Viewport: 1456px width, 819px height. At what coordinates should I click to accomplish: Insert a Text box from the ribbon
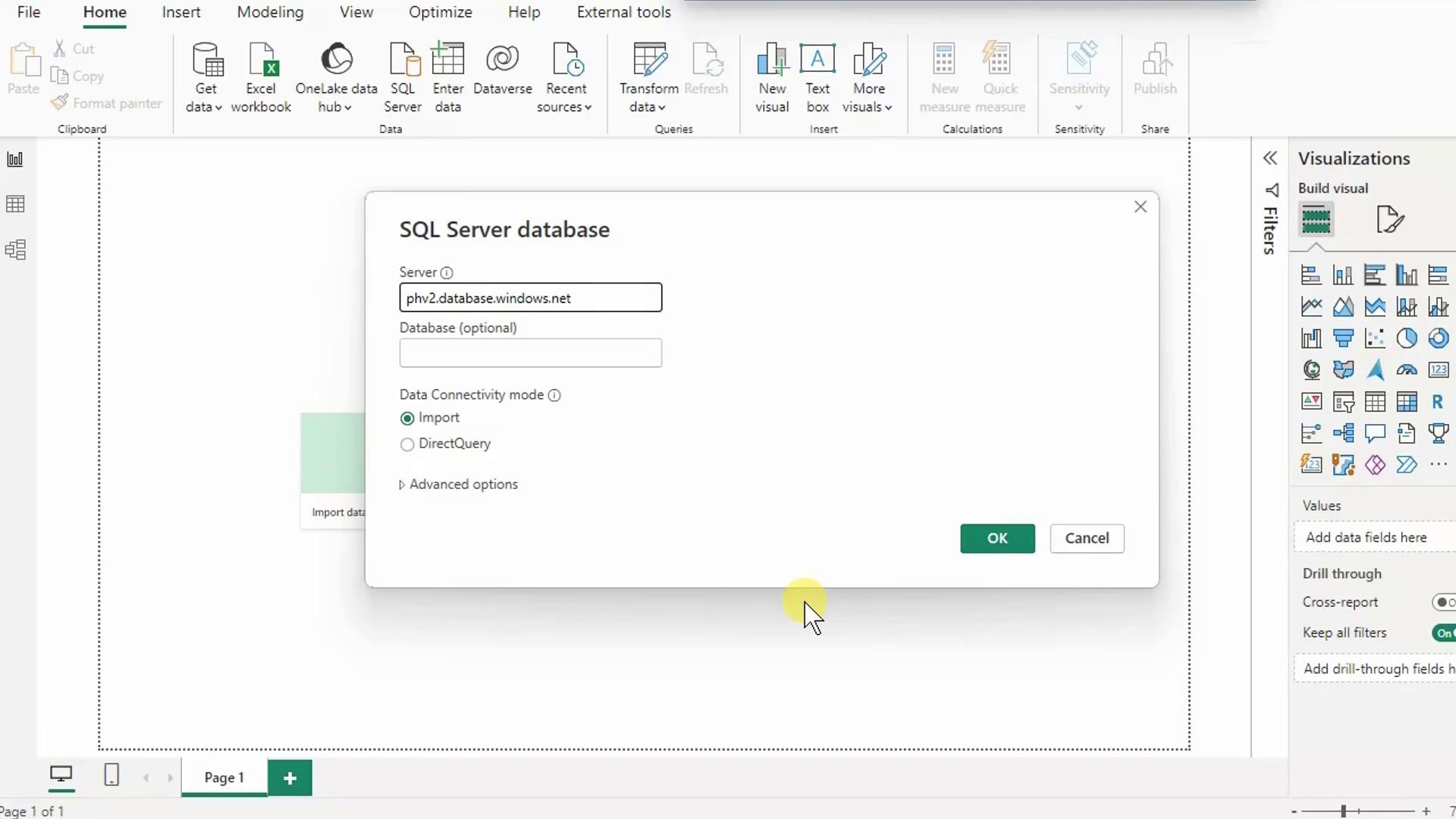817,77
